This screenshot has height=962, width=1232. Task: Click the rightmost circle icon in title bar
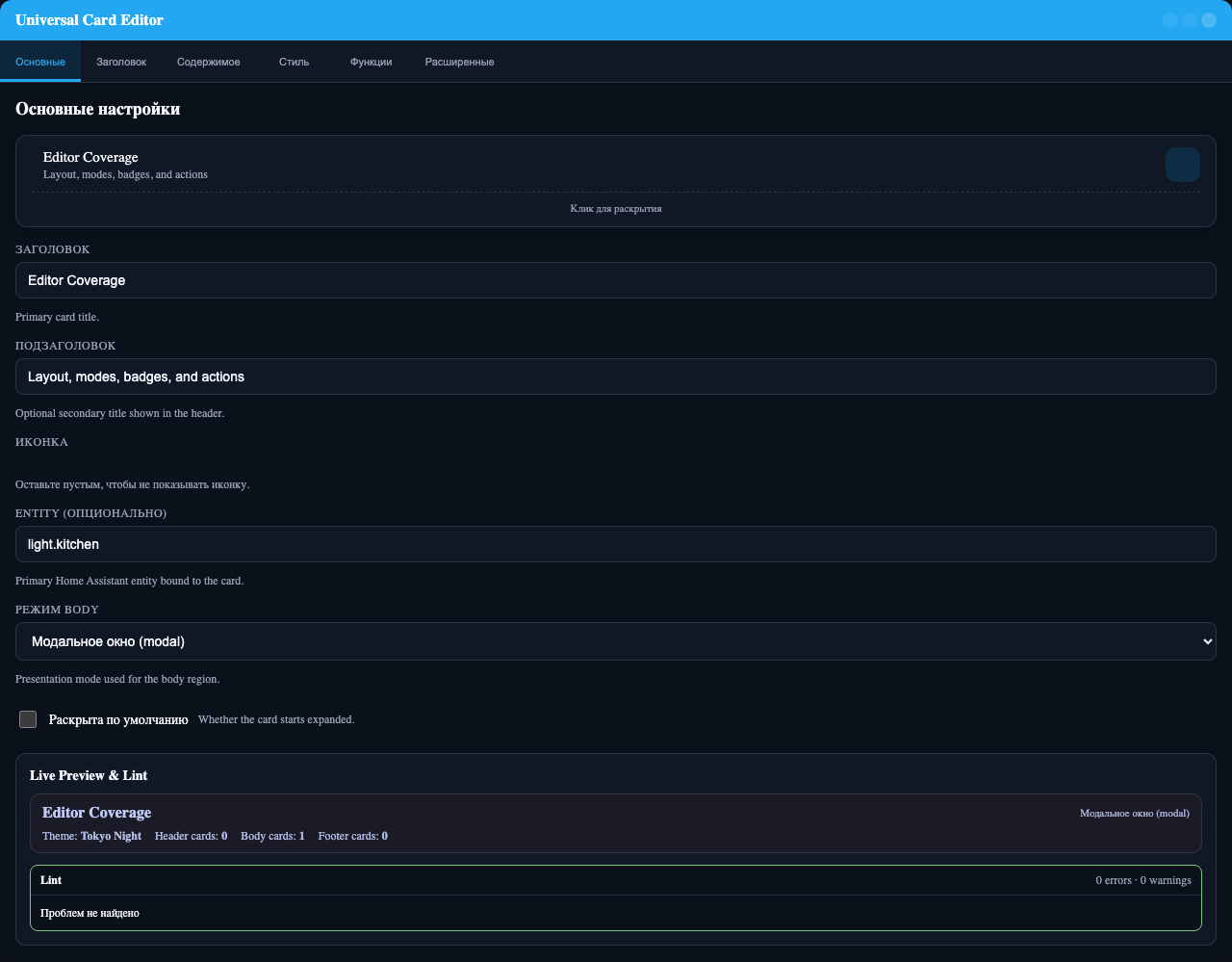1209,19
